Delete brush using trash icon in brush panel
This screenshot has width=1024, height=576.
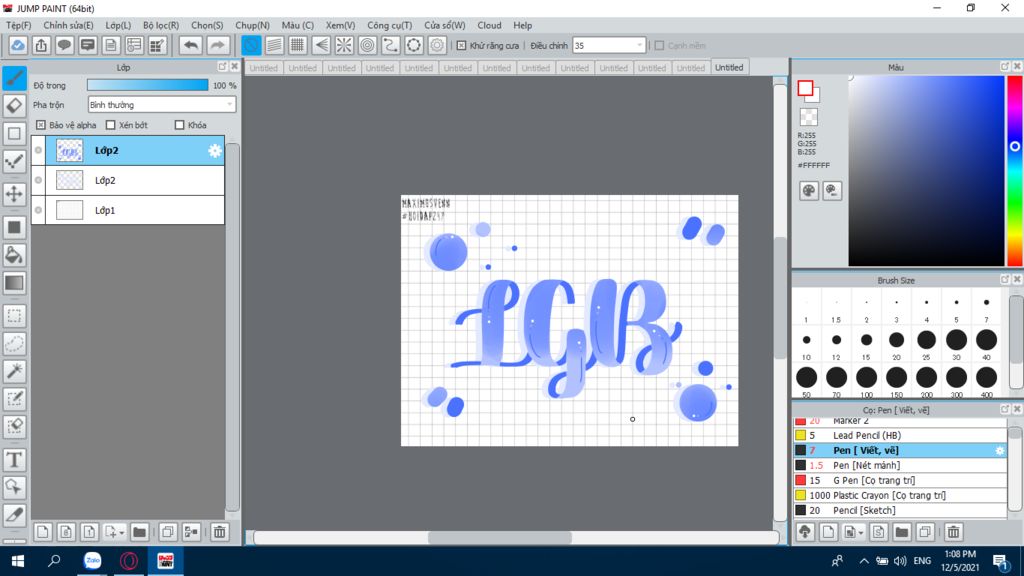pyautogui.click(x=953, y=532)
